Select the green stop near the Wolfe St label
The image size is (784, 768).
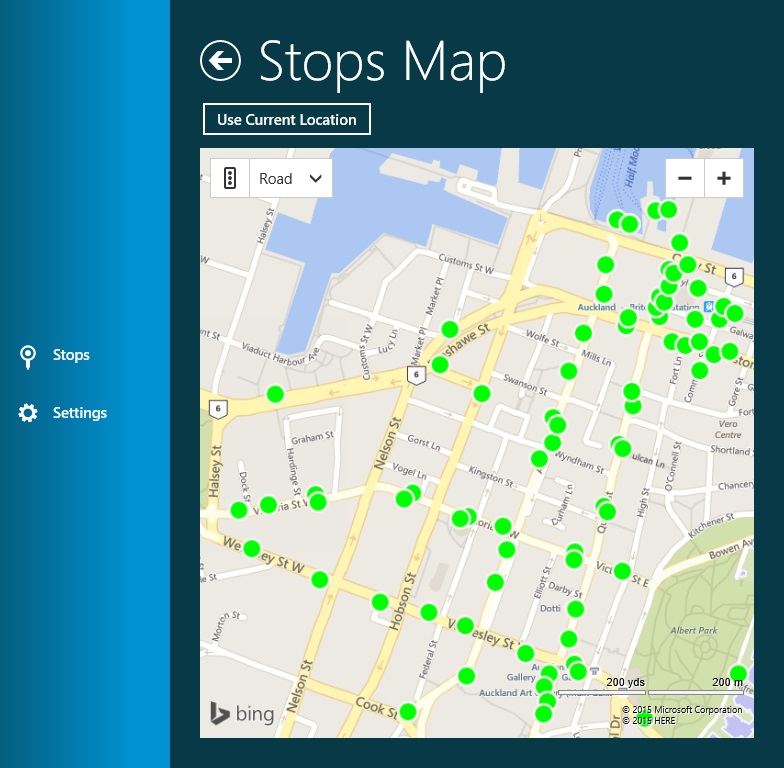pos(583,332)
